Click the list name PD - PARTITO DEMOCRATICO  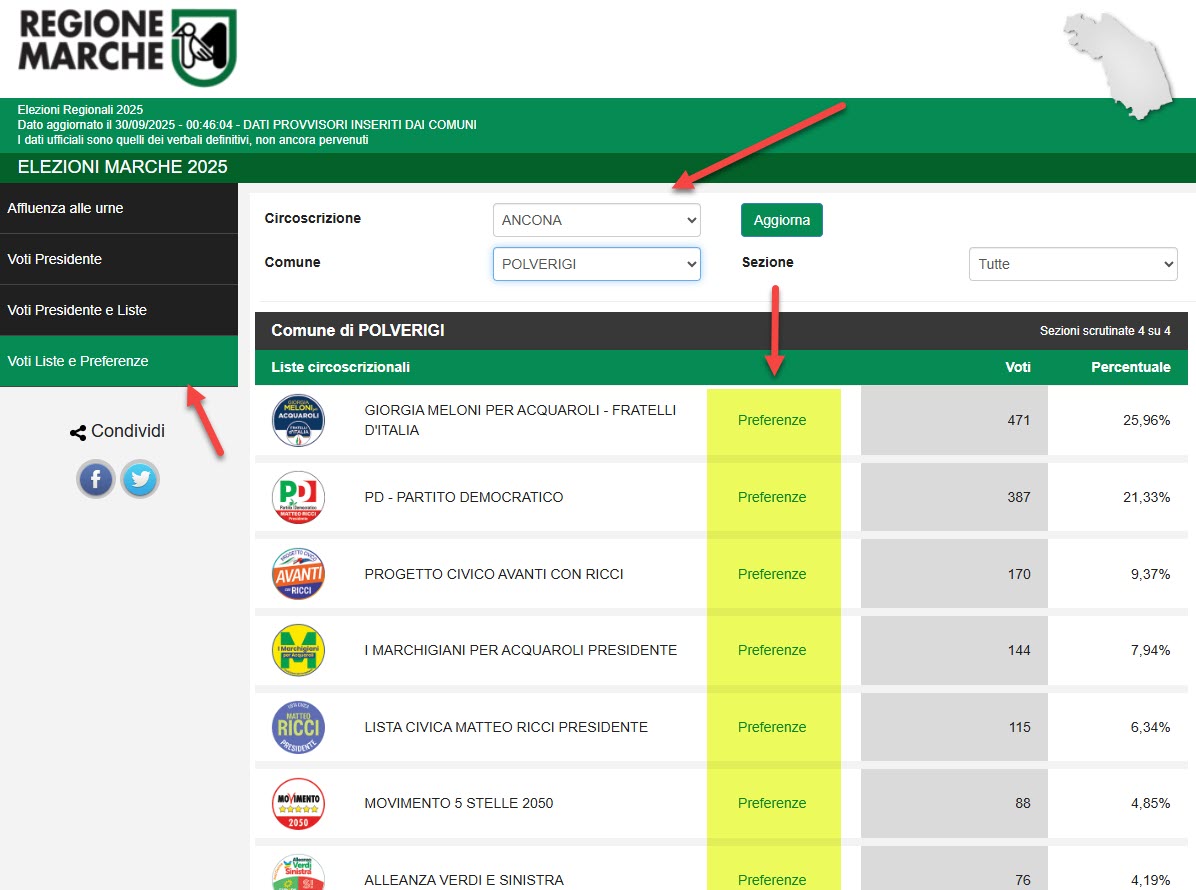pyautogui.click(x=464, y=497)
